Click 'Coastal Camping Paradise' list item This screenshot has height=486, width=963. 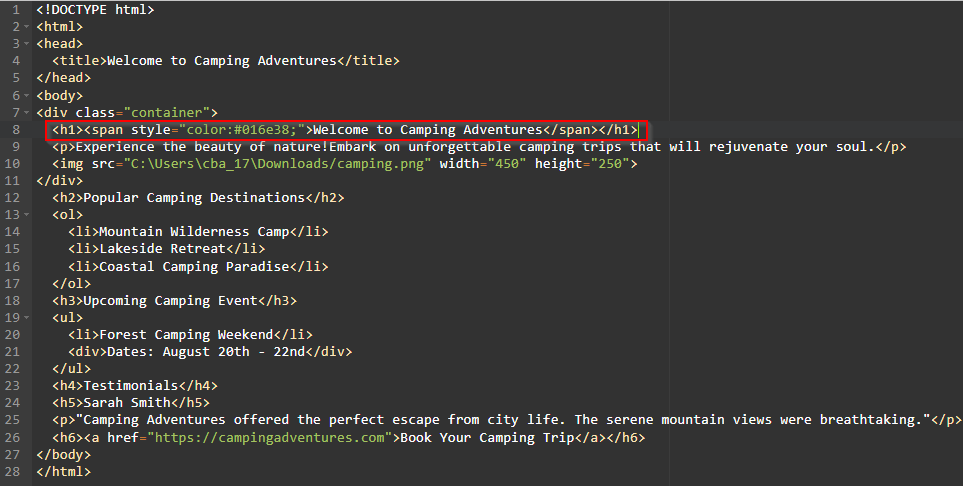click(194, 267)
